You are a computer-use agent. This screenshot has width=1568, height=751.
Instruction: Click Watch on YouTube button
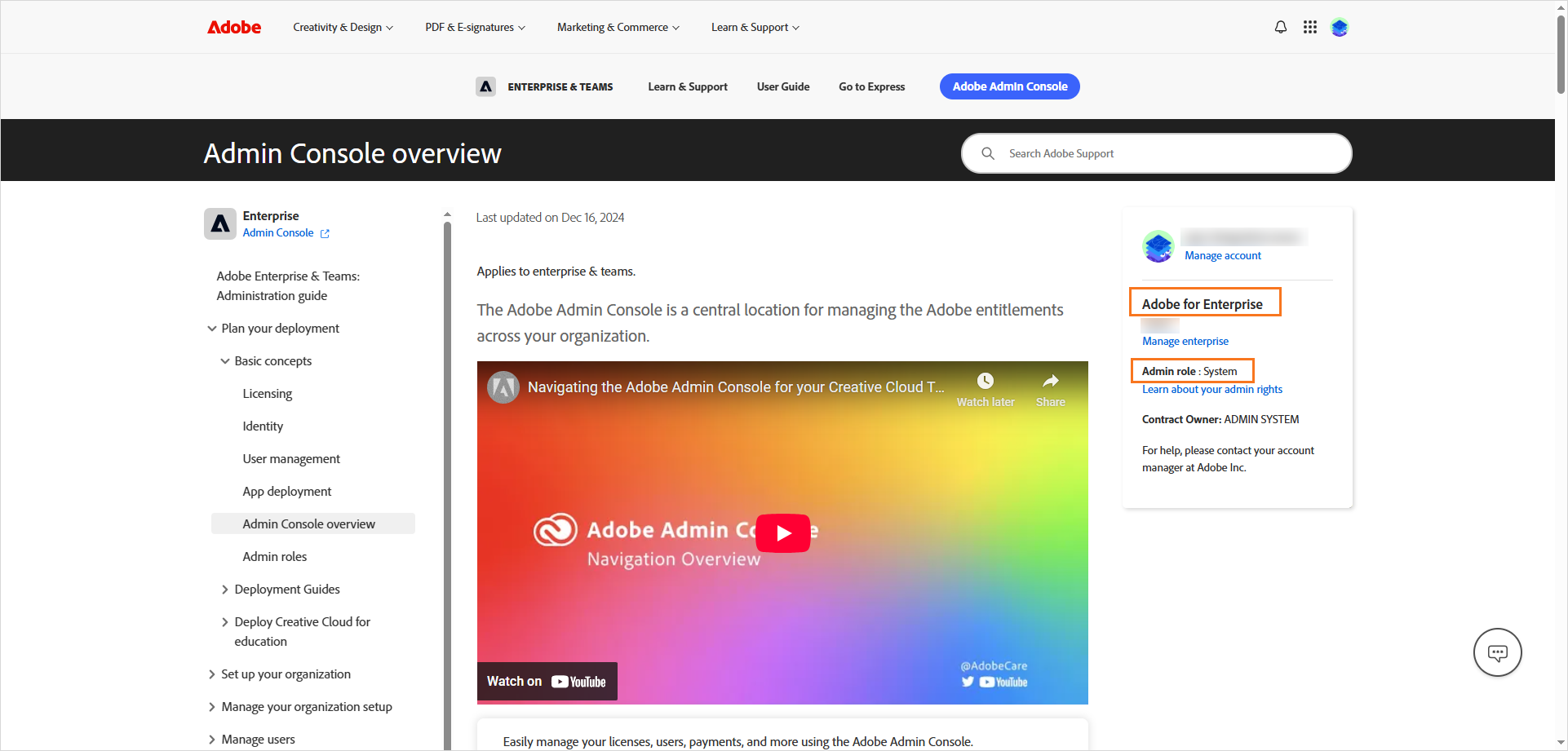(547, 682)
